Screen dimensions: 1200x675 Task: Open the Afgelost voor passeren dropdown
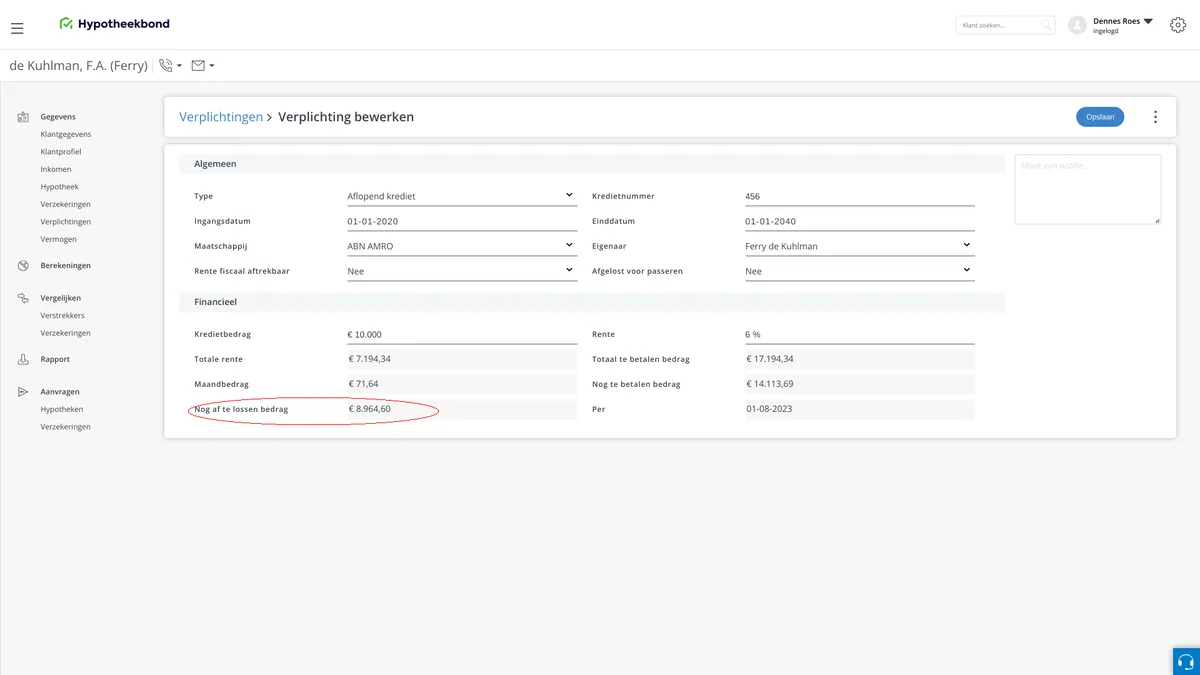pyautogui.click(x=858, y=271)
